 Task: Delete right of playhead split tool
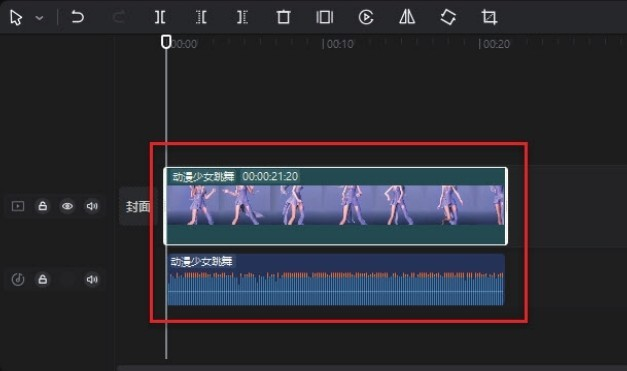(242, 17)
